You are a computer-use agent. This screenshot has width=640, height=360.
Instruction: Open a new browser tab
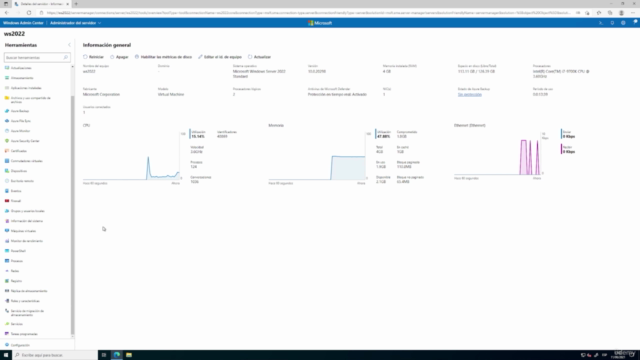pyautogui.click(x=76, y=4)
